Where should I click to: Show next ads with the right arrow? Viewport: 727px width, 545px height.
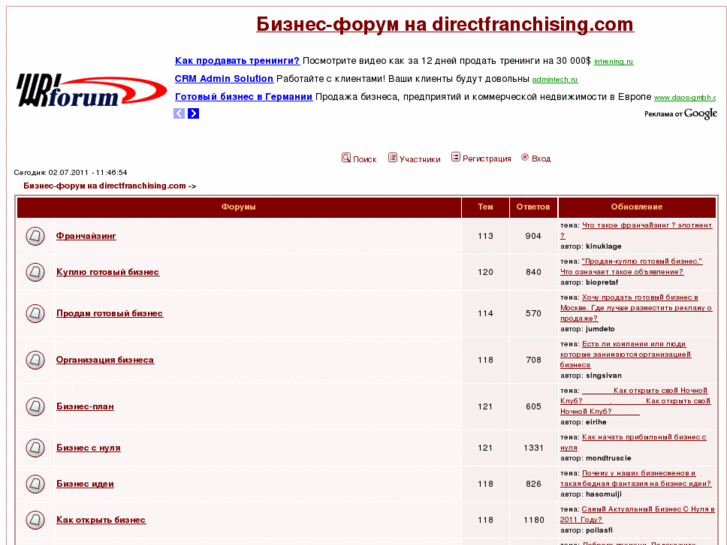(x=193, y=113)
